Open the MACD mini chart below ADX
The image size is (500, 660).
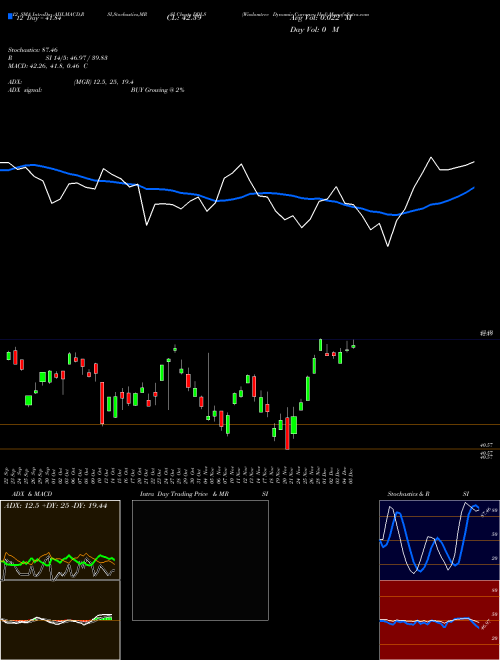point(61,620)
